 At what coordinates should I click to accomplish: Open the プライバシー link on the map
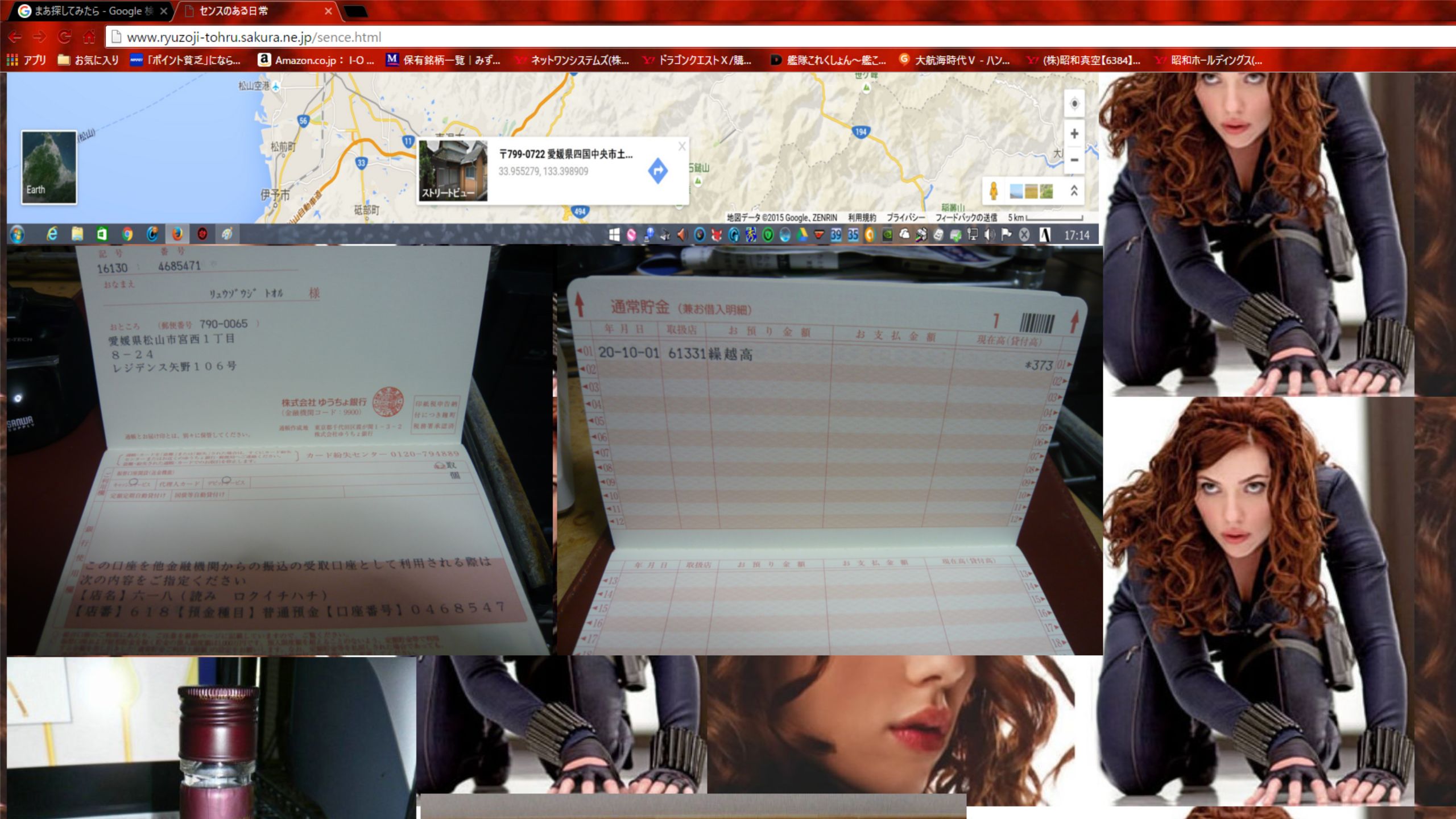[905, 217]
